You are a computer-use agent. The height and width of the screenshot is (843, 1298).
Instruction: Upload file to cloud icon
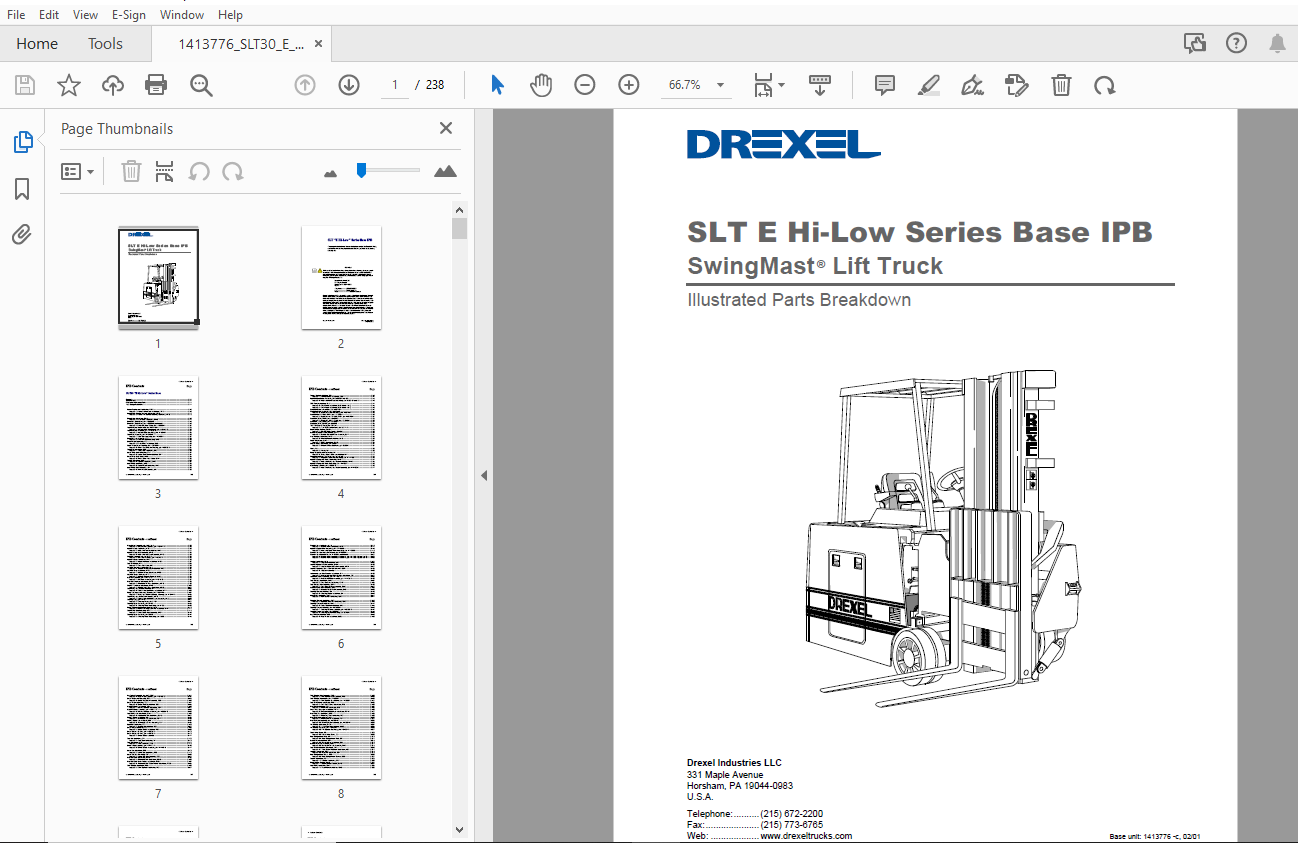point(113,85)
